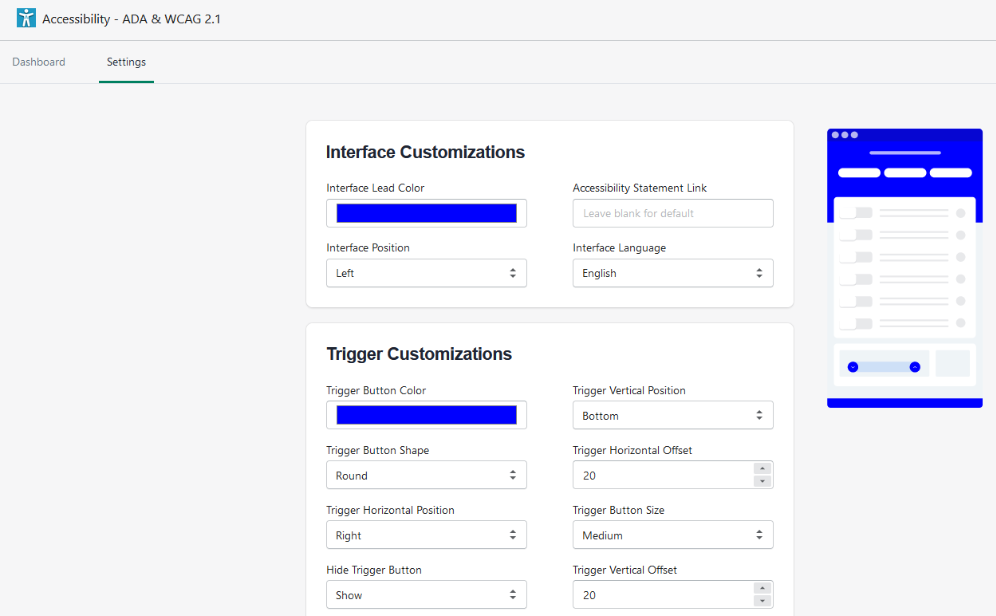Decrease the Trigger Horizontal Offset value
Image resolution: width=996 pixels, height=616 pixels.
pyautogui.click(x=762, y=481)
